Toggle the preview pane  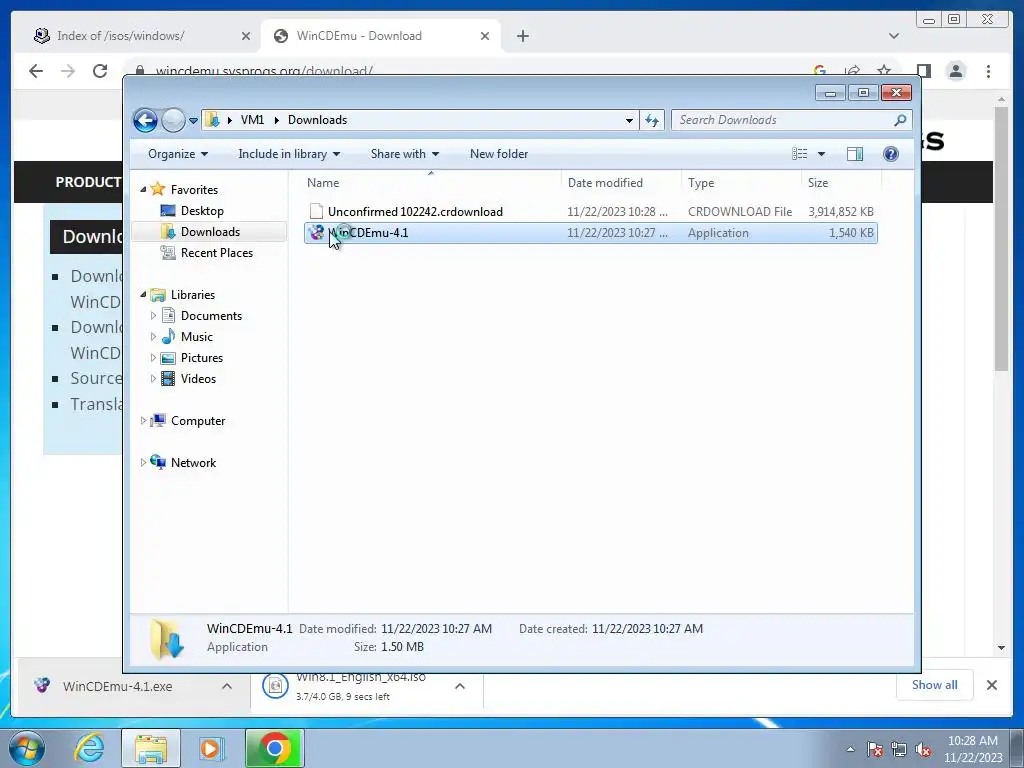point(855,154)
